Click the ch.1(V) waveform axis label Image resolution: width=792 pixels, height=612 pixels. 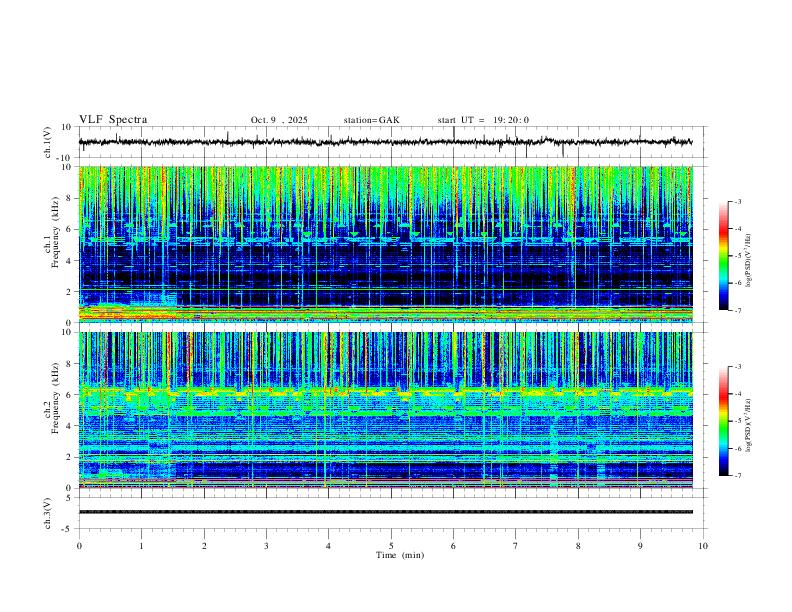pos(48,142)
